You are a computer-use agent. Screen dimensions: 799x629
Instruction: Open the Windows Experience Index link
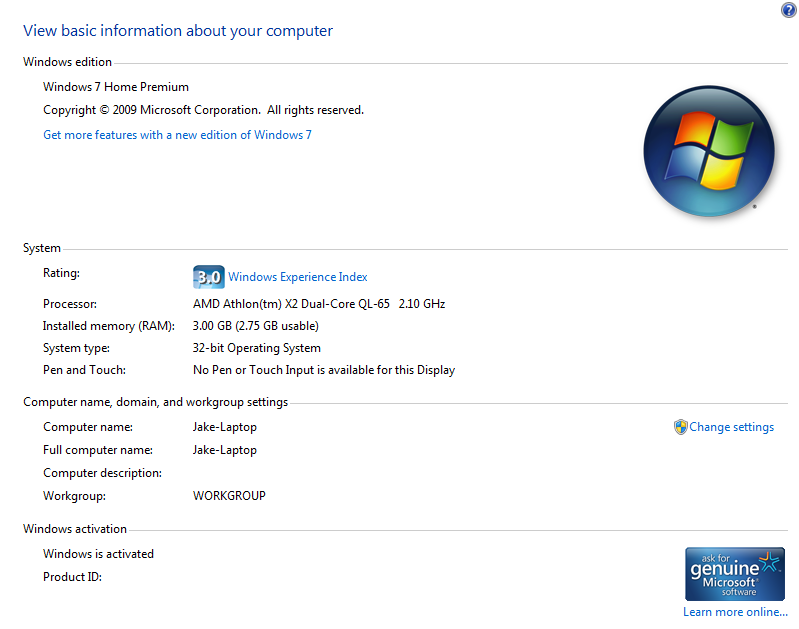[x=298, y=277]
